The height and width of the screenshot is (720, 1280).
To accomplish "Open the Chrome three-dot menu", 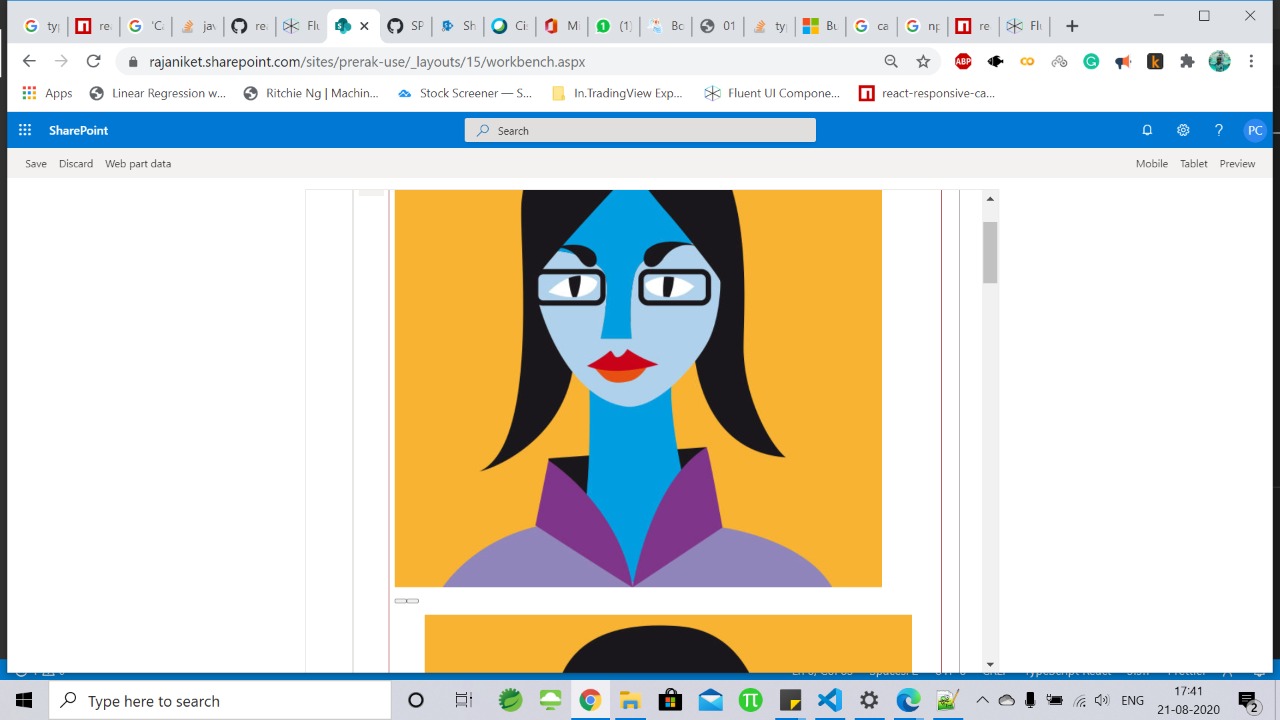I will click(x=1252, y=61).
